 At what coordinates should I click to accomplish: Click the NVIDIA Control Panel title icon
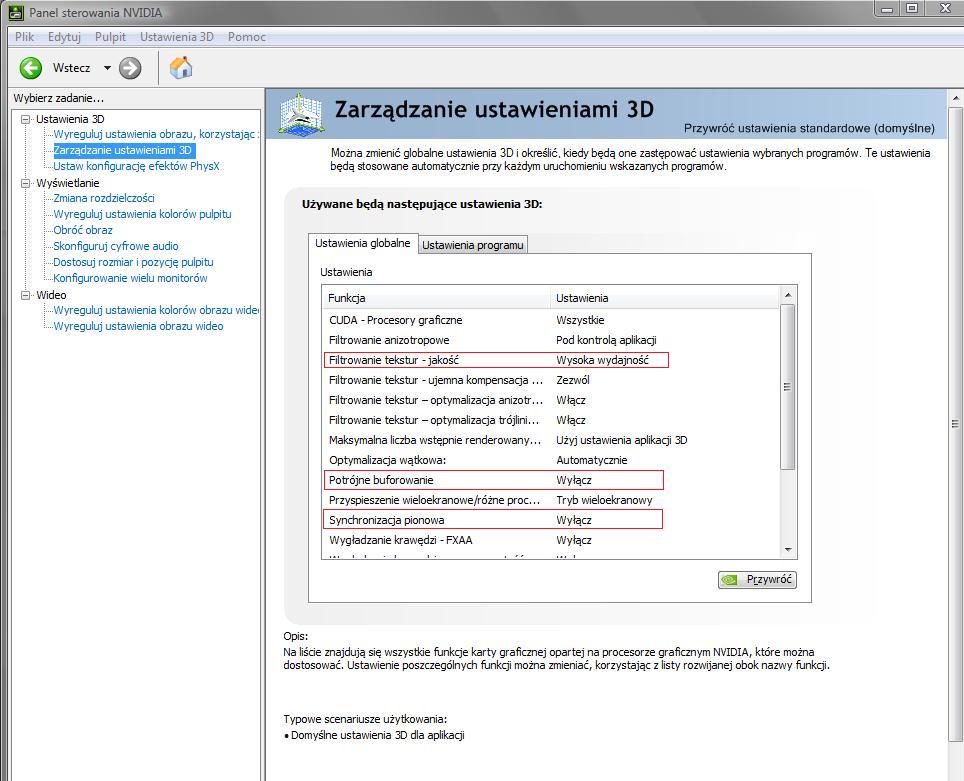[x=15, y=12]
